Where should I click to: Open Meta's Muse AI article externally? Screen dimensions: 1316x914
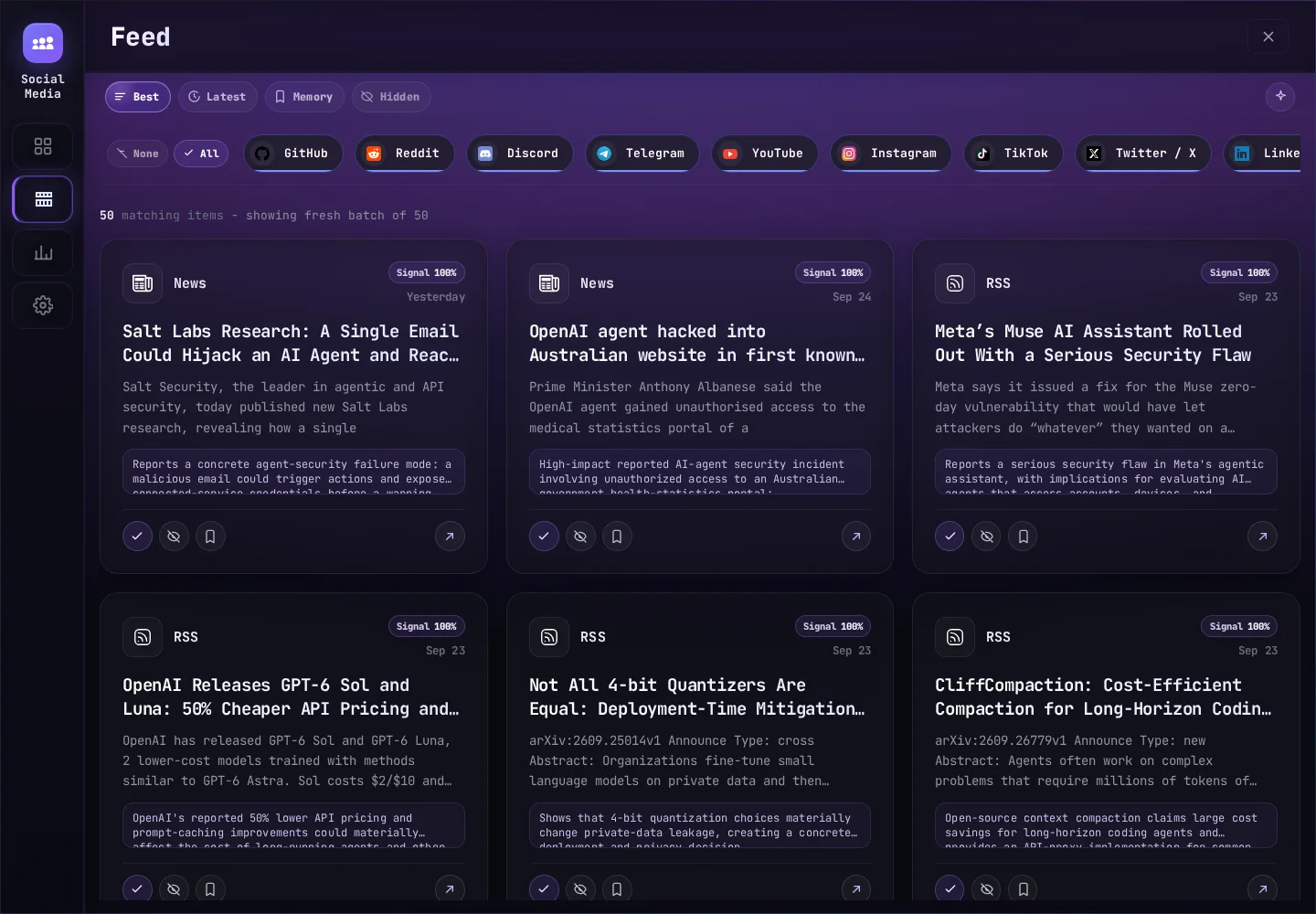(x=1263, y=537)
